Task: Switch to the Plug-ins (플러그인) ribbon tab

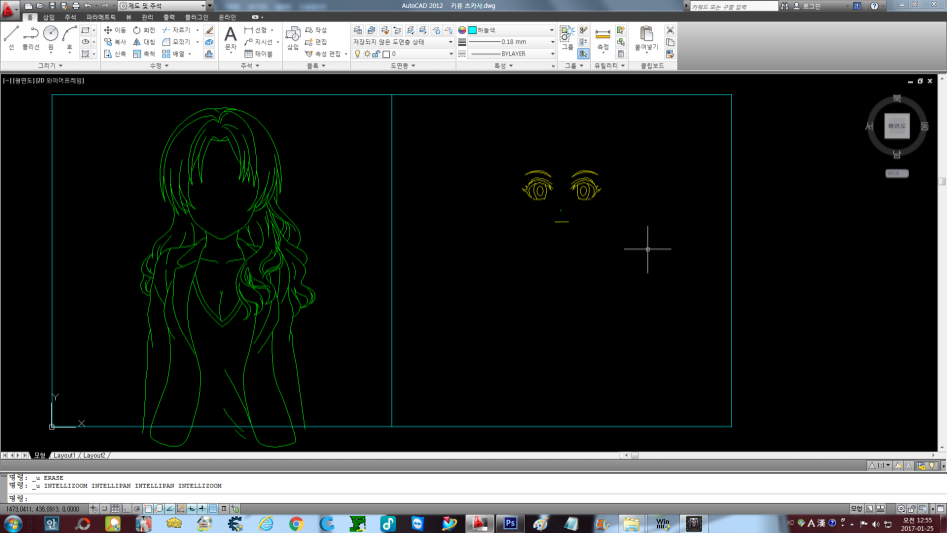Action: point(196,17)
